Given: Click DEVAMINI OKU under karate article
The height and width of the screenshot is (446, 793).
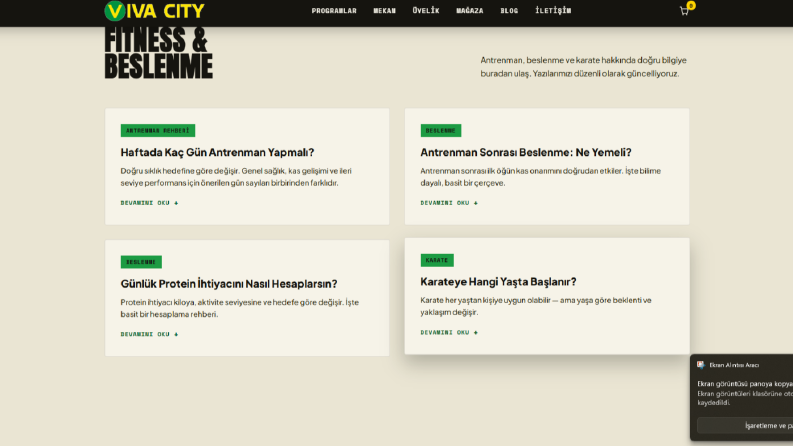Looking at the screenshot, I should pos(449,332).
